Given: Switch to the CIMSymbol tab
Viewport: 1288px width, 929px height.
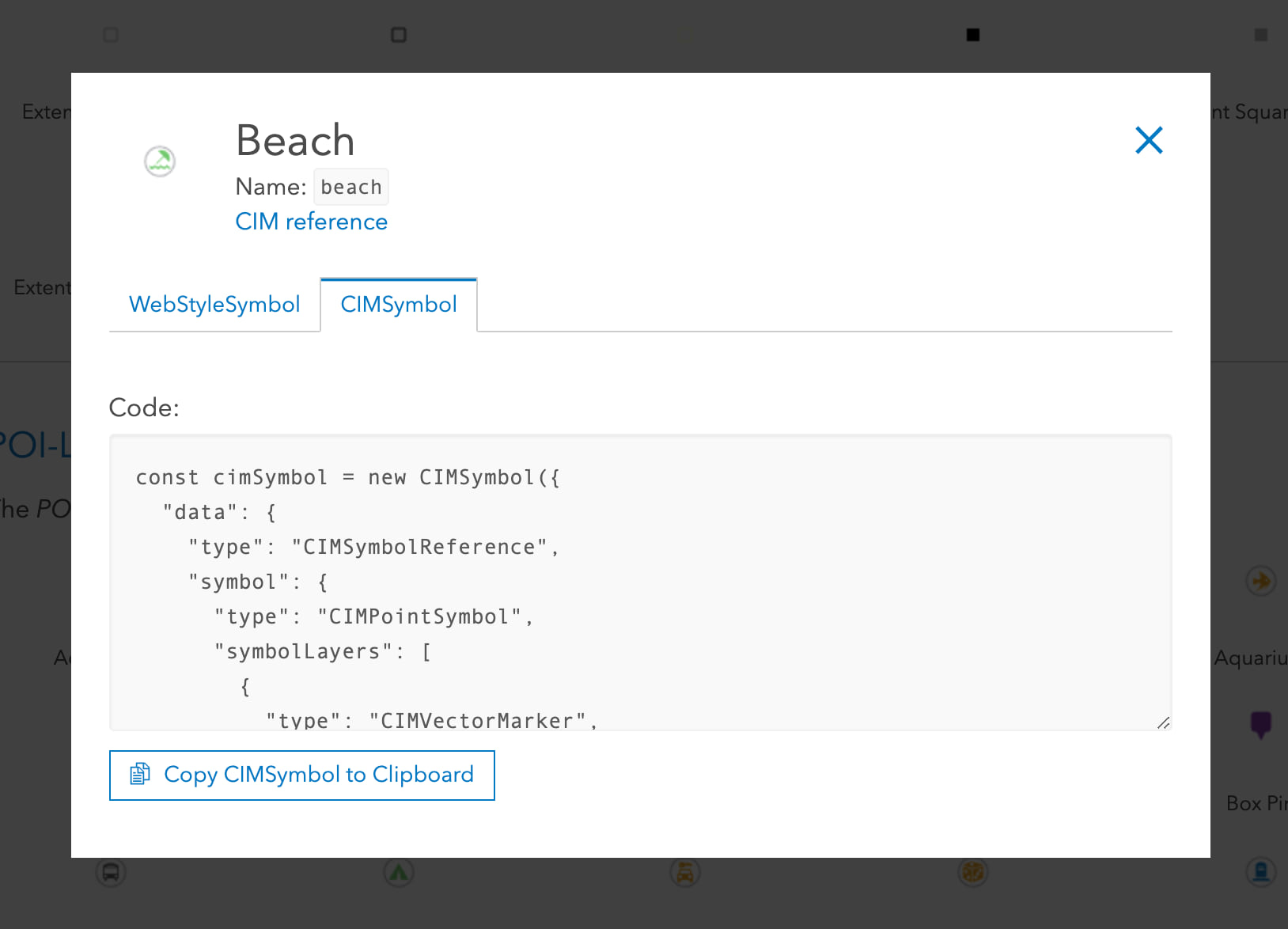Looking at the screenshot, I should point(399,305).
